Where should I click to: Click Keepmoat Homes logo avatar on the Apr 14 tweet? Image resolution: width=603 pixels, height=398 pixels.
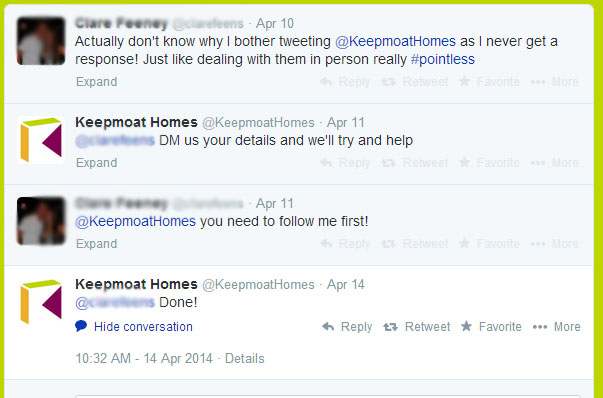click(41, 302)
